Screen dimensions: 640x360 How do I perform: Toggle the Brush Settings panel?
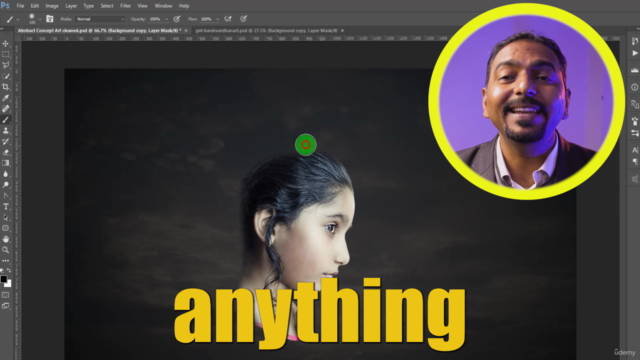click(x=50, y=19)
